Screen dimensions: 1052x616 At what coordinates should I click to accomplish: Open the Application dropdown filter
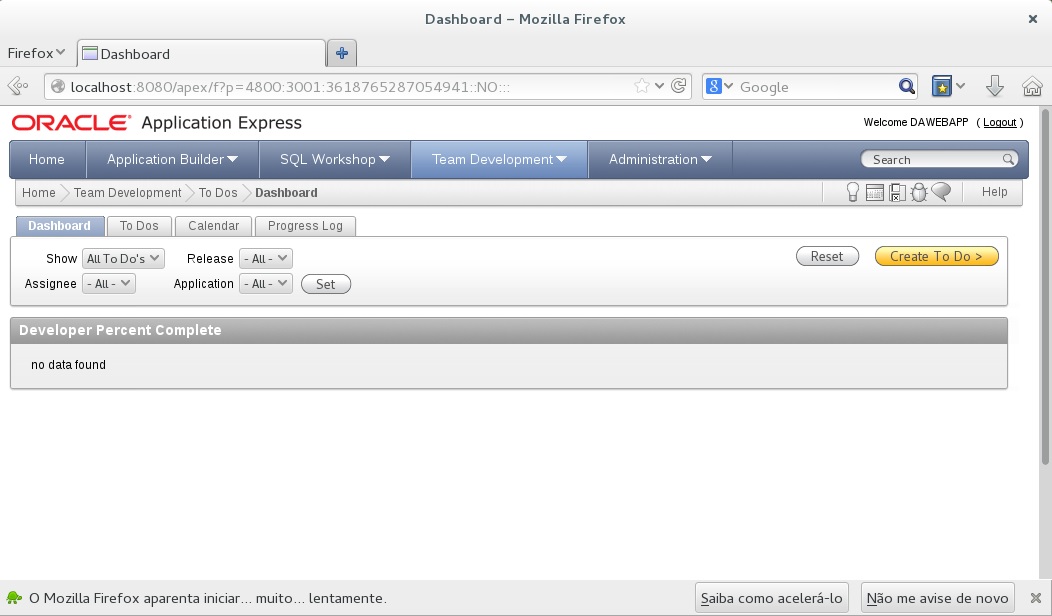[x=265, y=284]
